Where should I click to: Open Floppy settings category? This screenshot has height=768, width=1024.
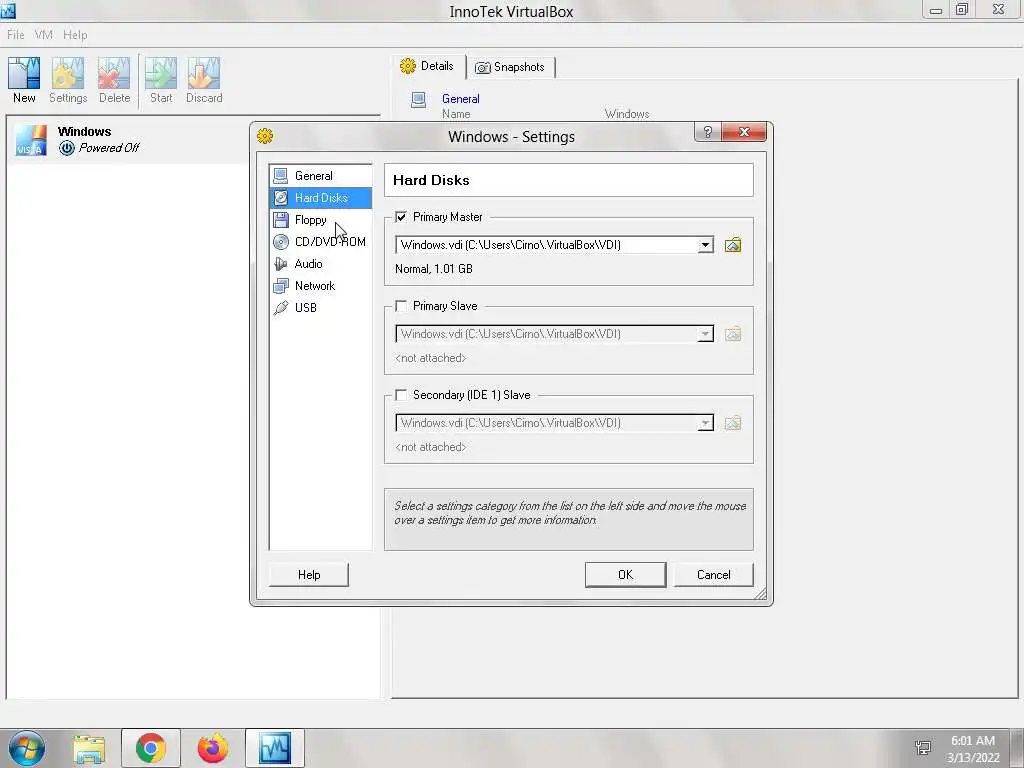321,220
